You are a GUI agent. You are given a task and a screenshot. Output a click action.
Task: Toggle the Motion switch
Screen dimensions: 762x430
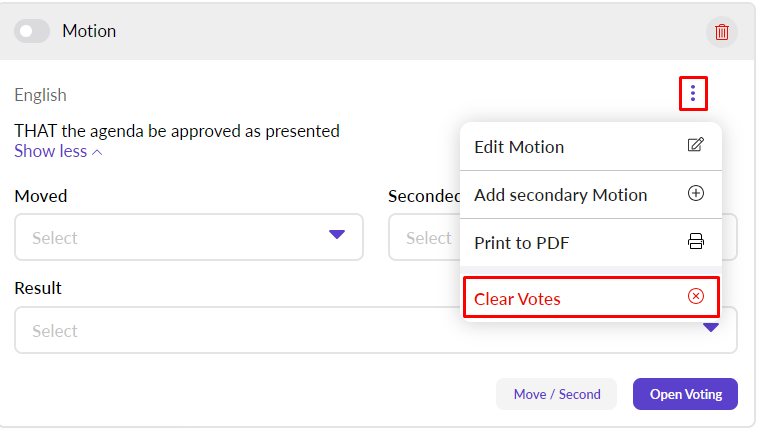[32, 32]
